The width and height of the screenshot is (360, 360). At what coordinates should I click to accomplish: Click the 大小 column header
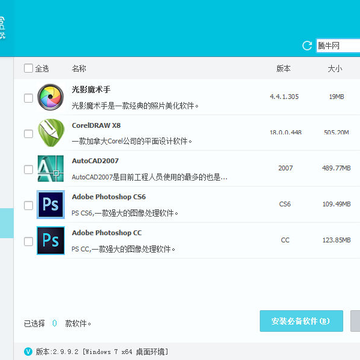point(334,69)
